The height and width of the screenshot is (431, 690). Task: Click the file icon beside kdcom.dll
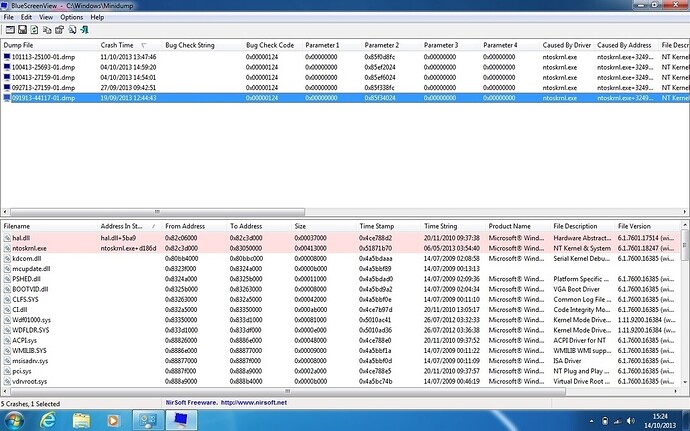tap(7, 258)
